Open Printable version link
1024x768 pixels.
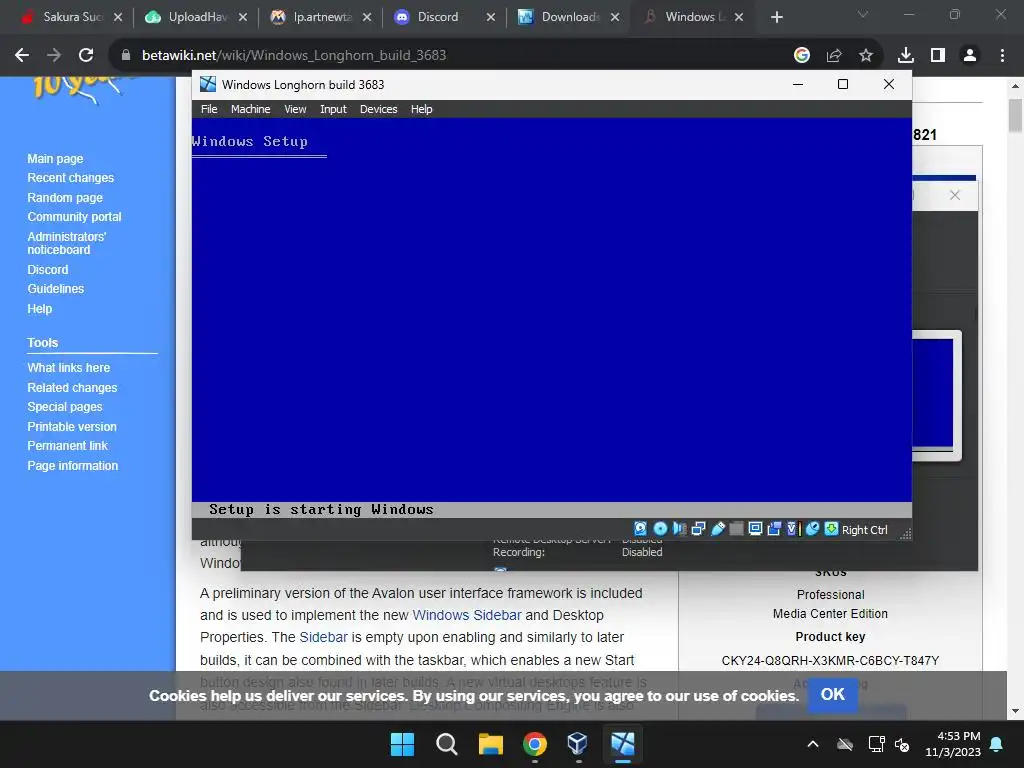point(72,426)
